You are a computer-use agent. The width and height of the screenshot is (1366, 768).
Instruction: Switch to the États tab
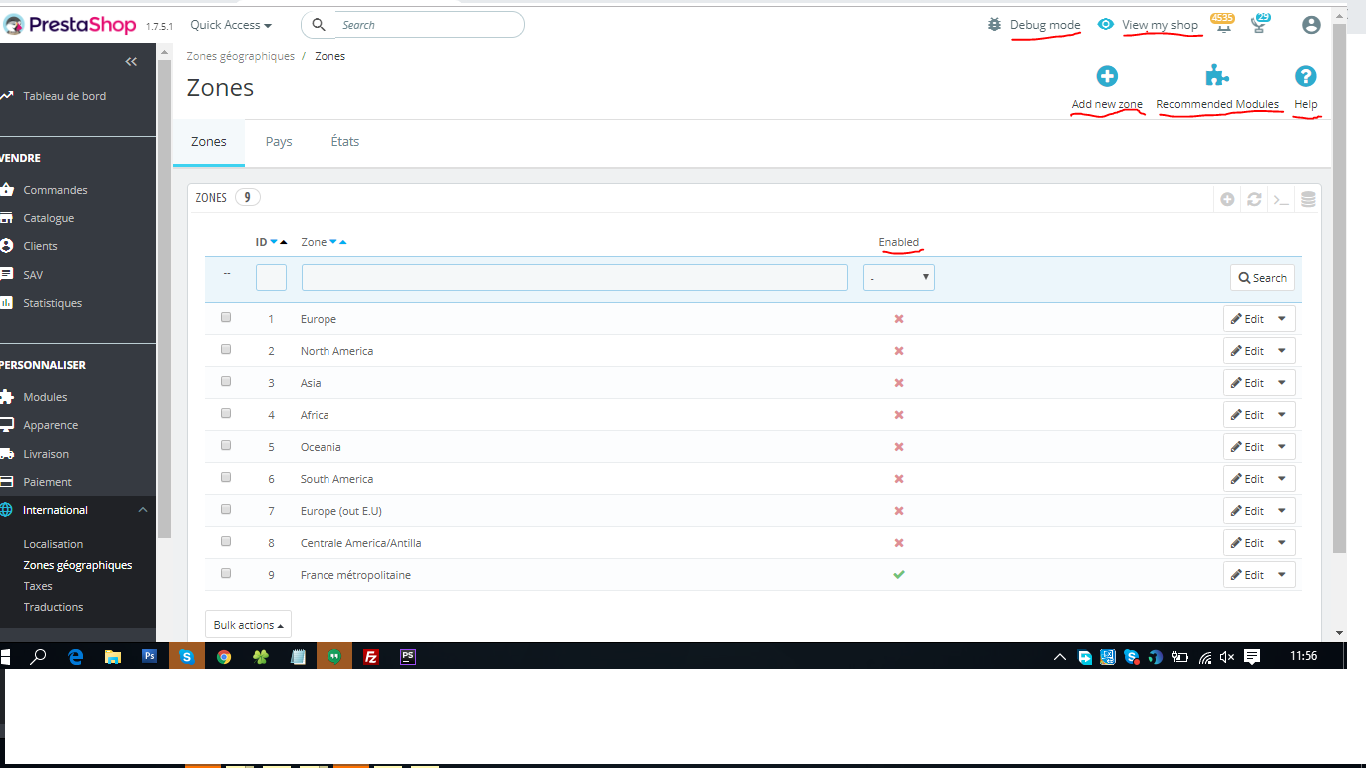point(345,142)
